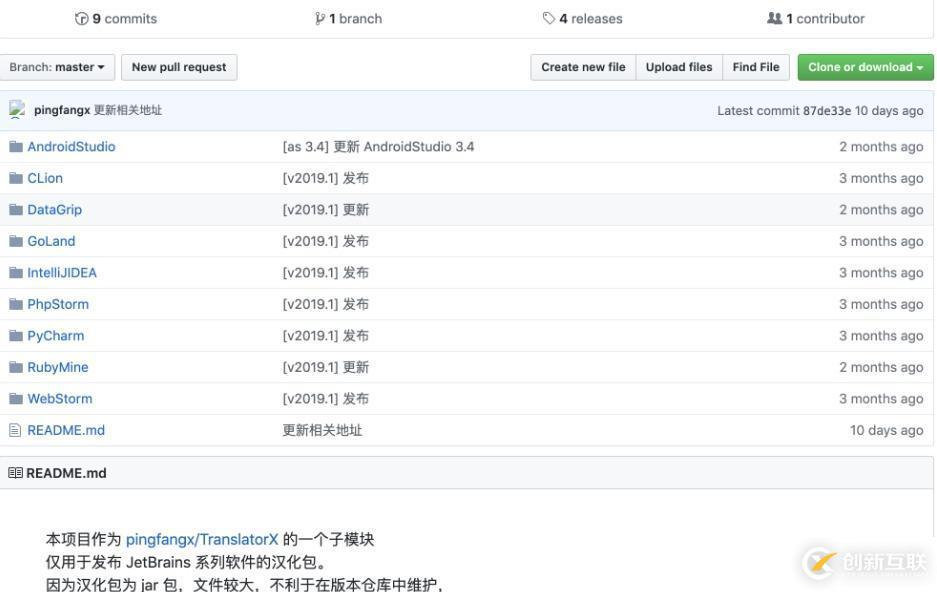The height and width of the screenshot is (592, 937).
Task: Open the 1 contributor link
Action: tap(816, 19)
